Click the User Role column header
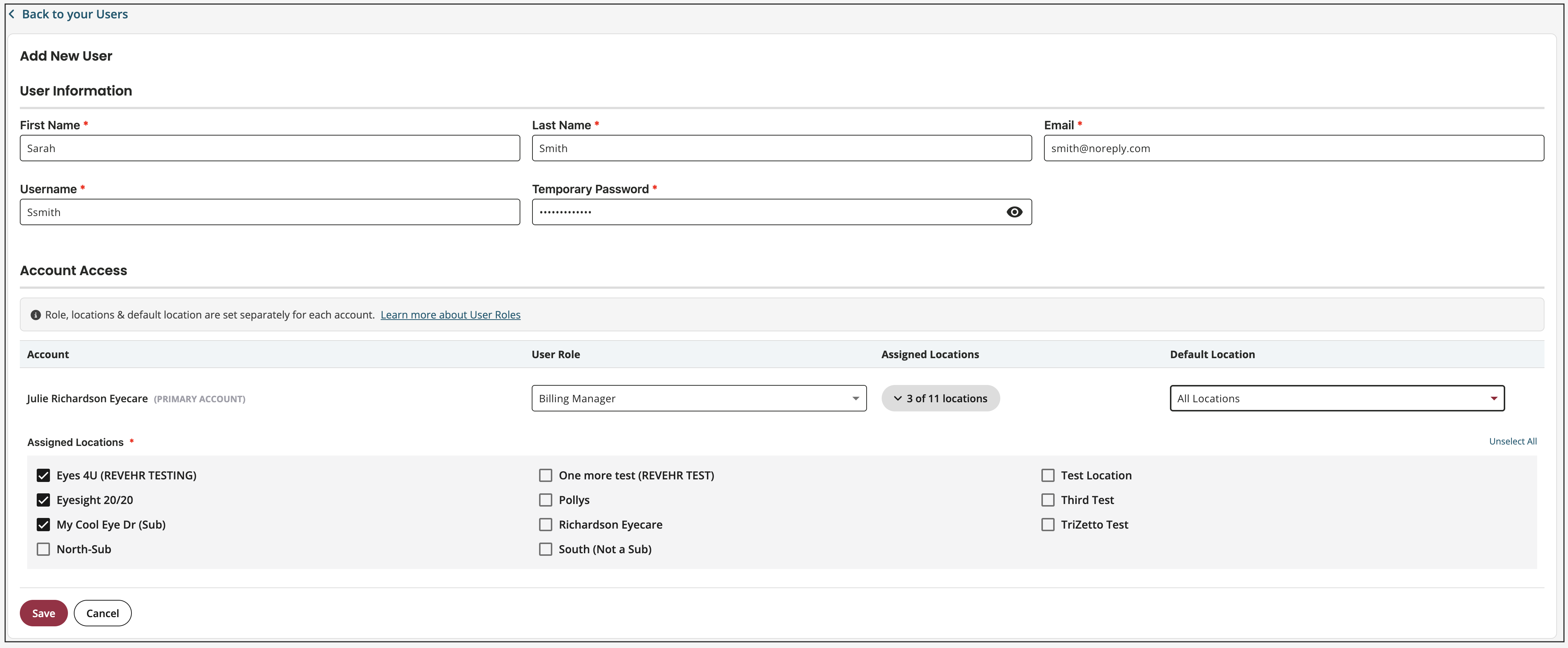This screenshot has height=648, width=1568. [x=556, y=354]
